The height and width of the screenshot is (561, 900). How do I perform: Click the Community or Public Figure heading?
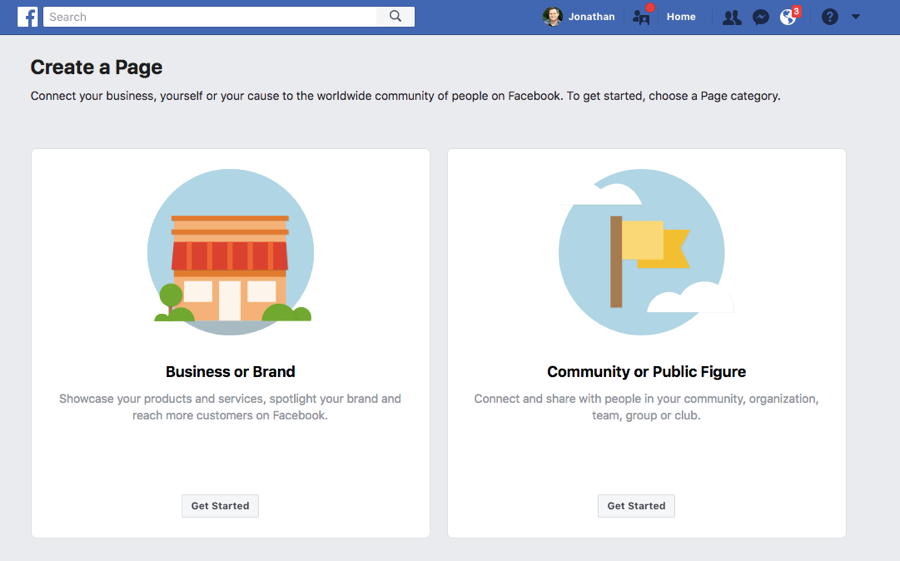click(x=646, y=372)
